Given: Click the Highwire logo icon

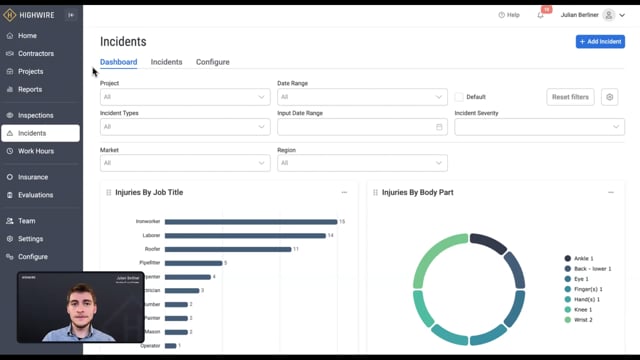Looking at the screenshot, I should click(9, 15).
